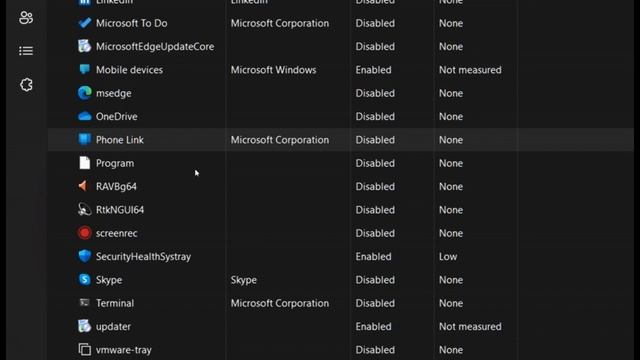
Task: Select the MicrosoftEdgeUpdateCore entry name
Action: pos(155,47)
